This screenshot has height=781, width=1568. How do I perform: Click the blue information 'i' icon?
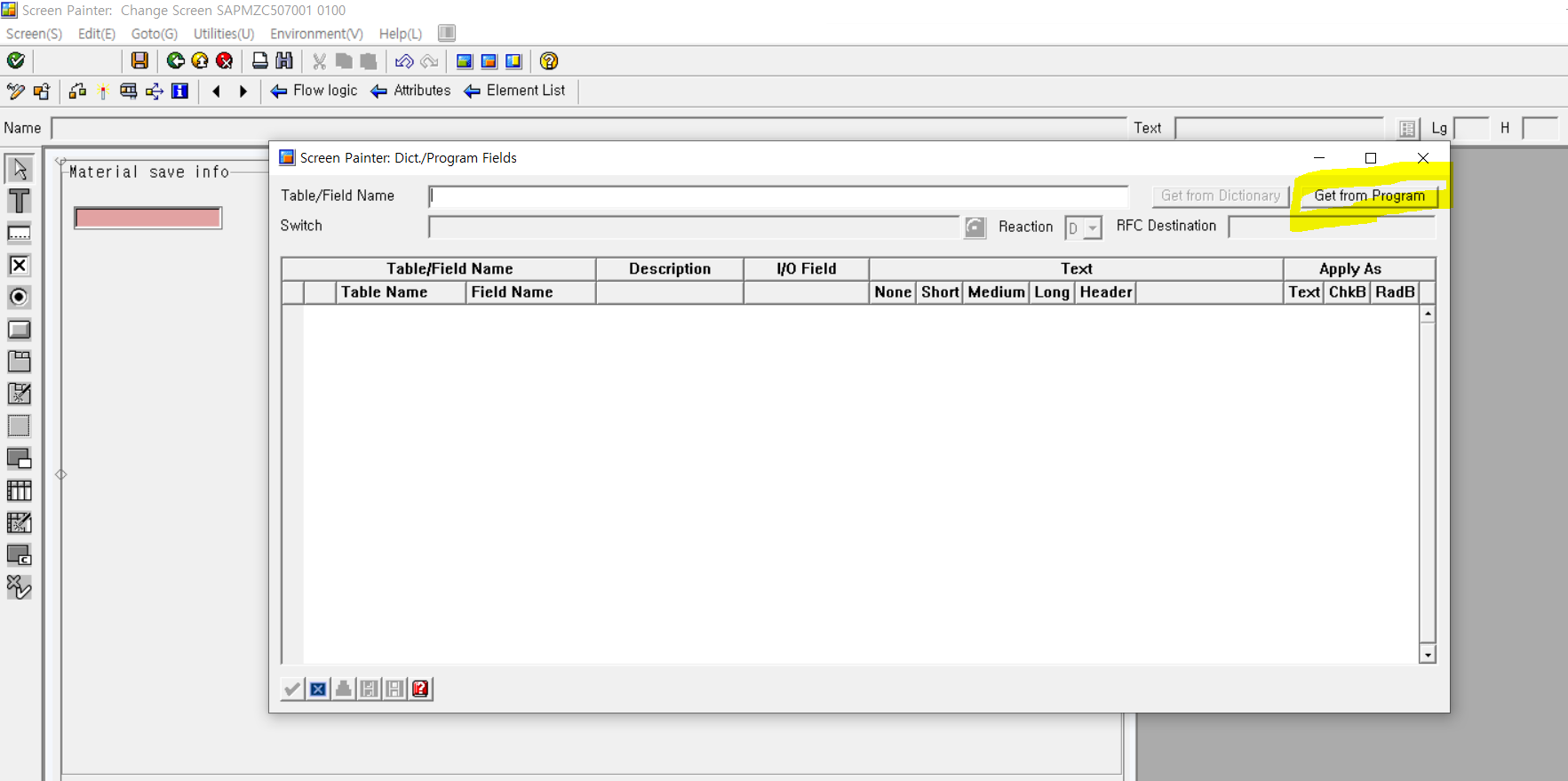(x=179, y=91)
